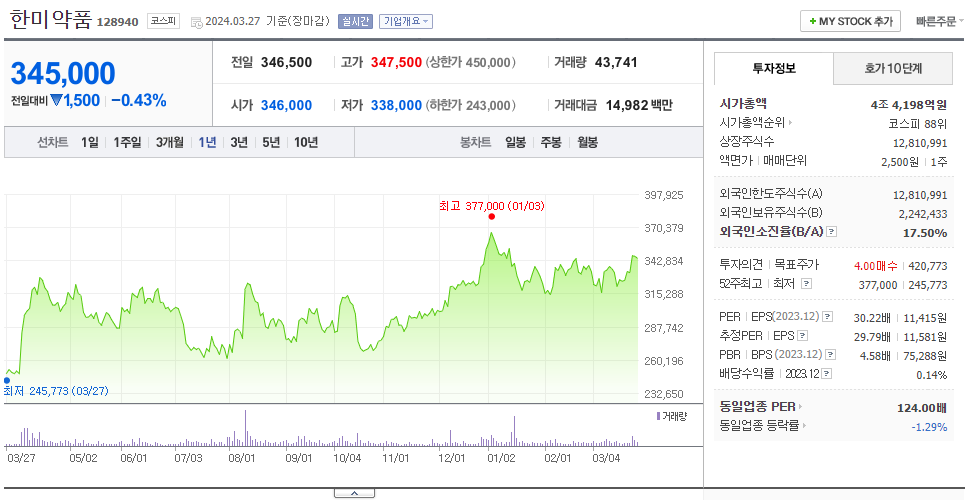Select the 10년 line chart period

[x=306, y=143]
